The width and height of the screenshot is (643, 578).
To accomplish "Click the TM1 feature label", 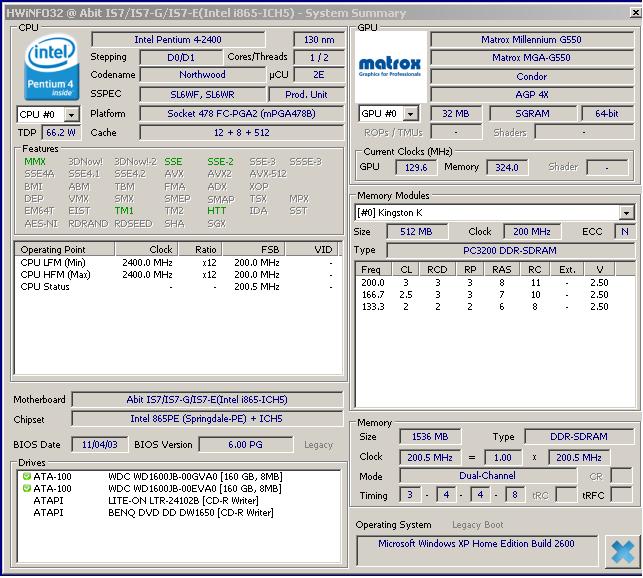I will tap(124, 211).
